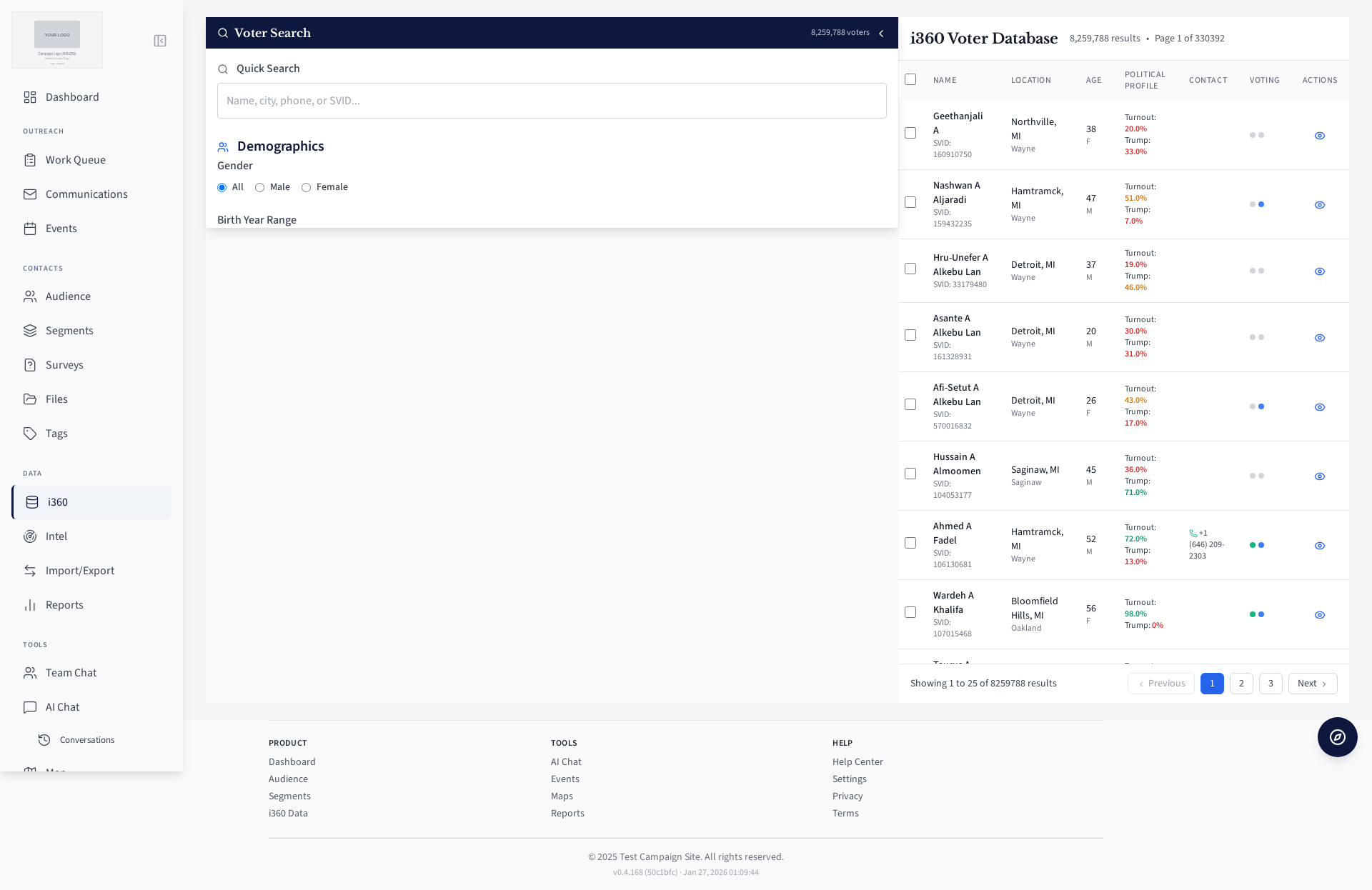Select the Female gender radio button
This screenshot has width=1372, height=890.
pos(307,188)
